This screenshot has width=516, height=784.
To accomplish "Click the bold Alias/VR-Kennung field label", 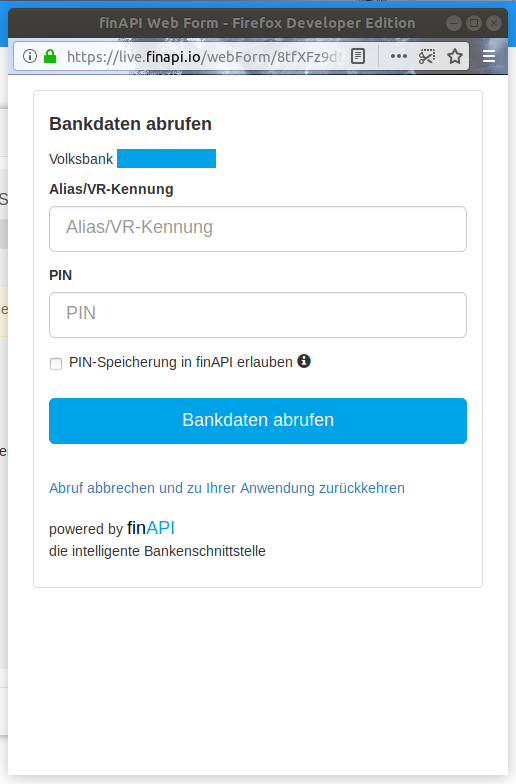I will (x=111, y=189).
